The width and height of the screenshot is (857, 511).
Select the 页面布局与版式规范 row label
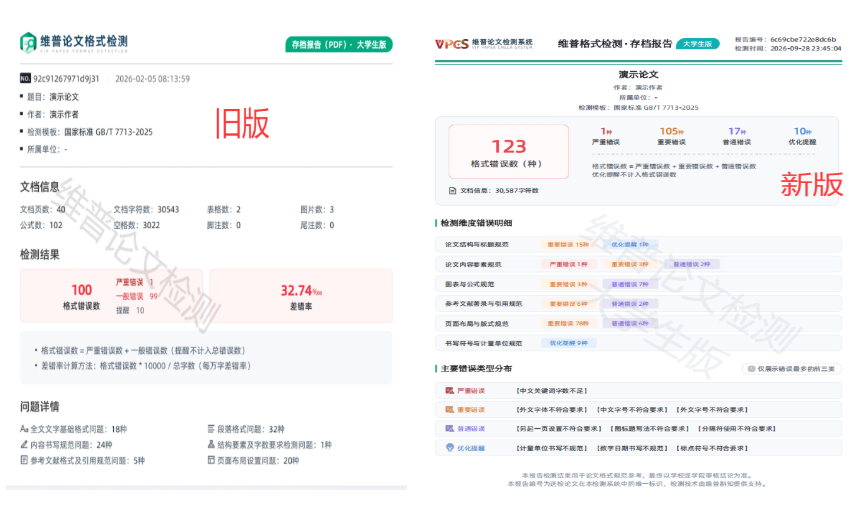coord(477,324)
